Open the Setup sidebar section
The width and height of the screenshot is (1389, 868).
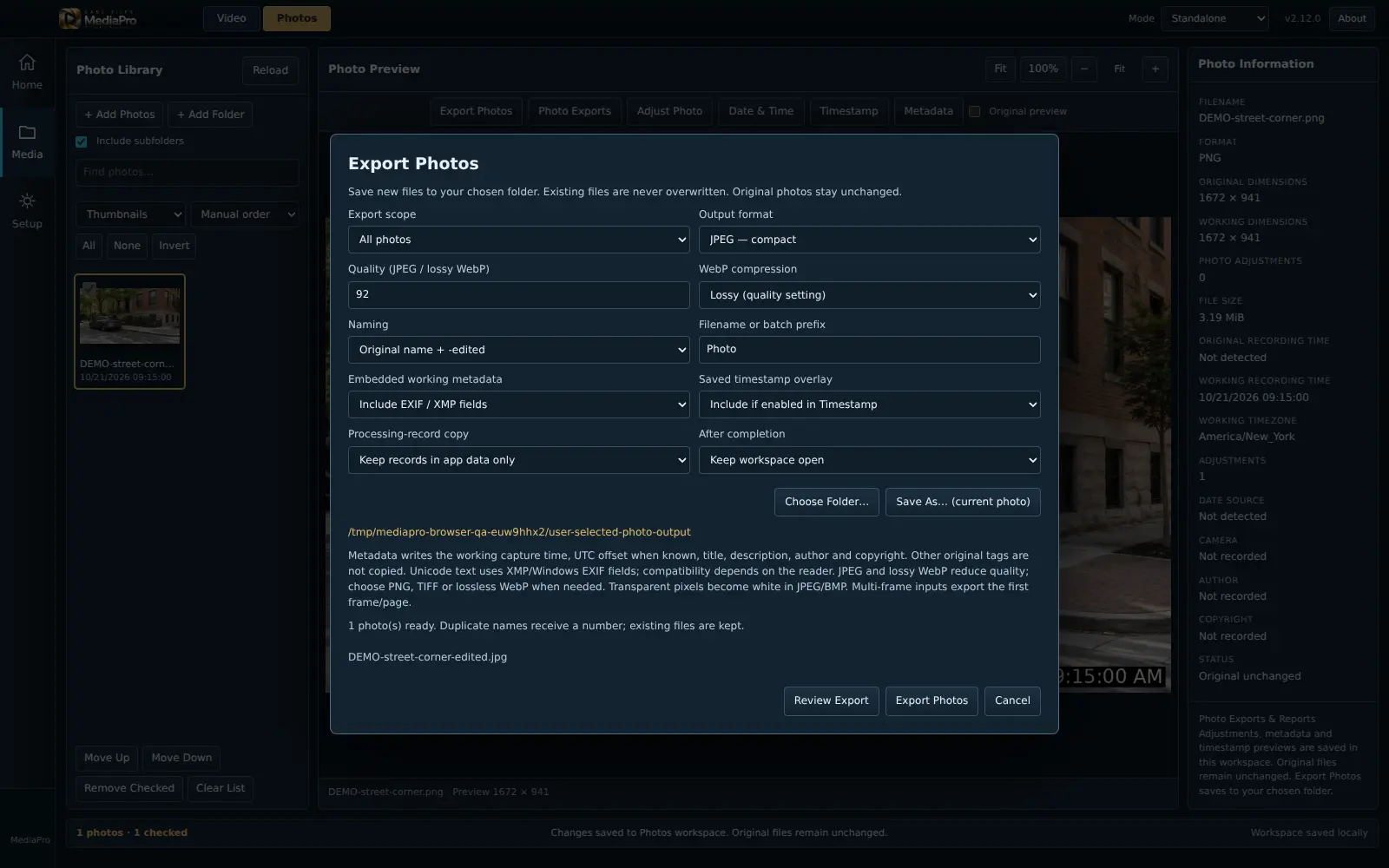[x=27, y=212]
